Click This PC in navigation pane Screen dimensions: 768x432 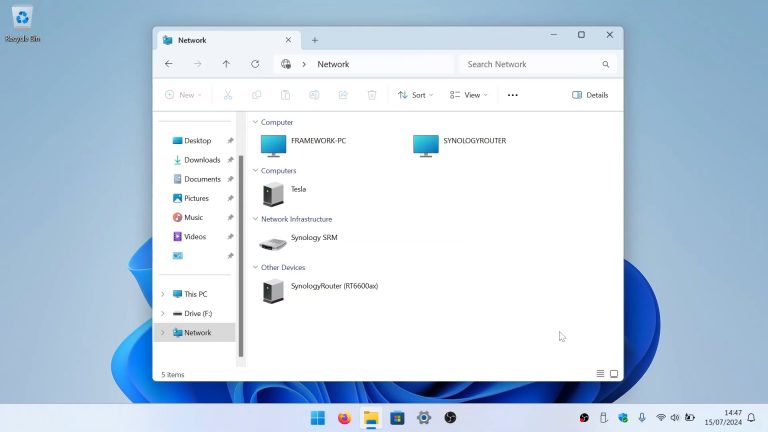[195, 294]
